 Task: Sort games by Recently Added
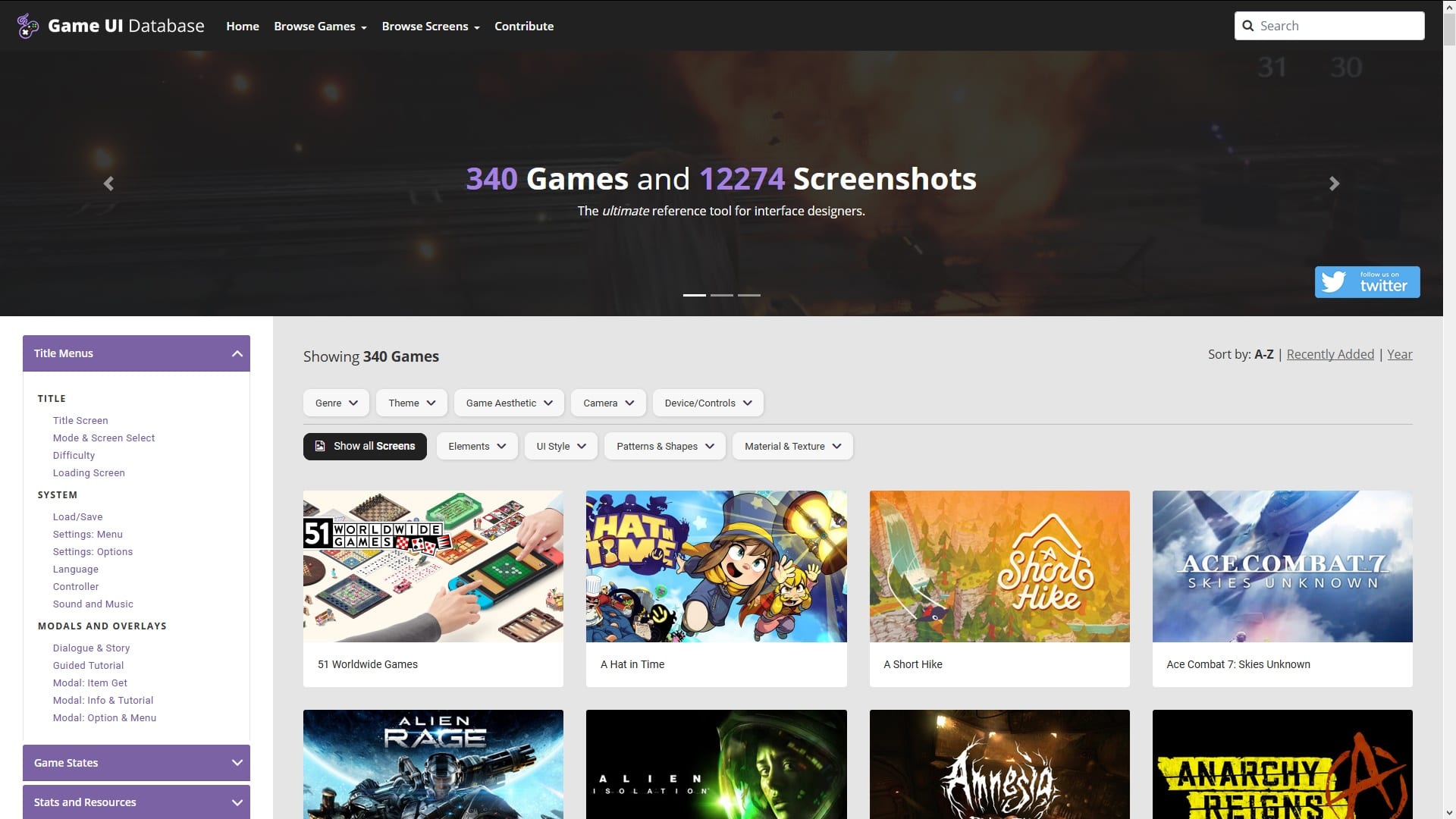[1329, 354]
